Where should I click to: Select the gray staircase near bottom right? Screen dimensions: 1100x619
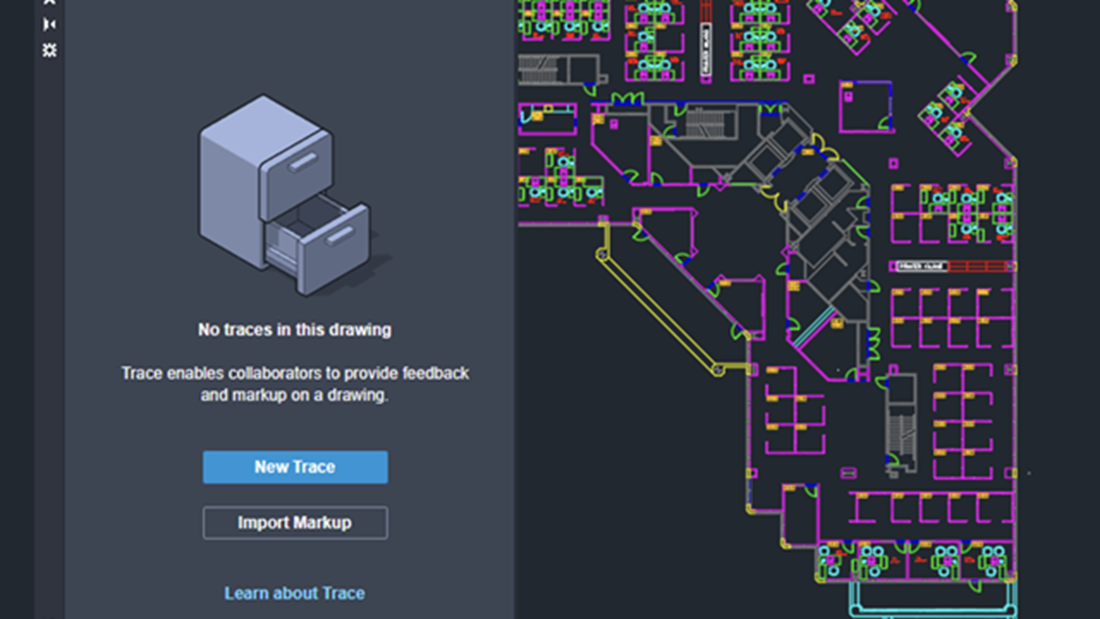[x=901, y=425]
